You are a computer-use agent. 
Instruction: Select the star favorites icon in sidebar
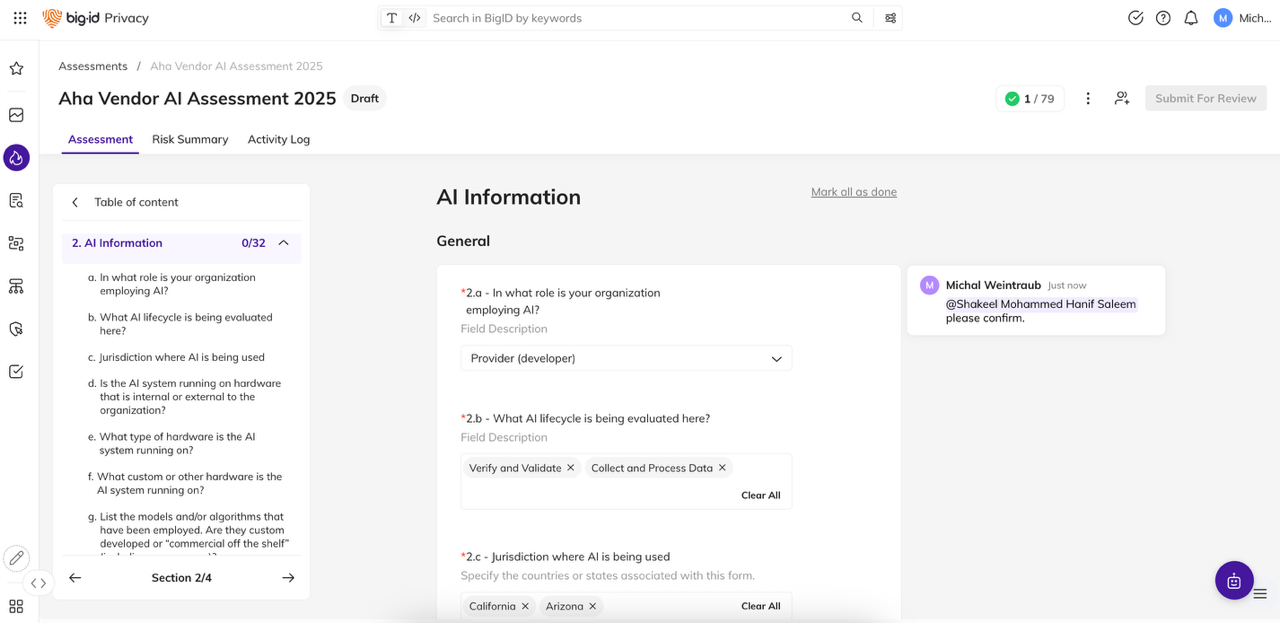[x=16, y=67]
